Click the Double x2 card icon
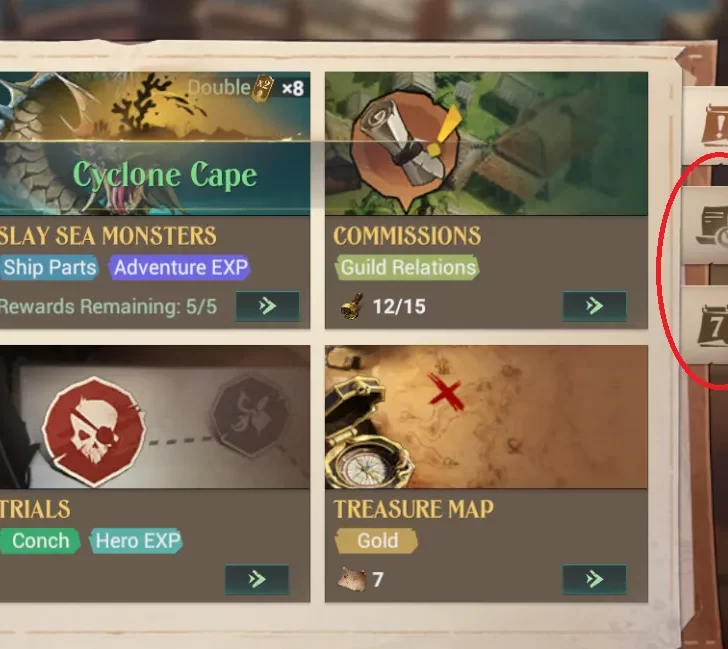The height and width of the screenshot is (649, 728). click(x=262, y=88)
